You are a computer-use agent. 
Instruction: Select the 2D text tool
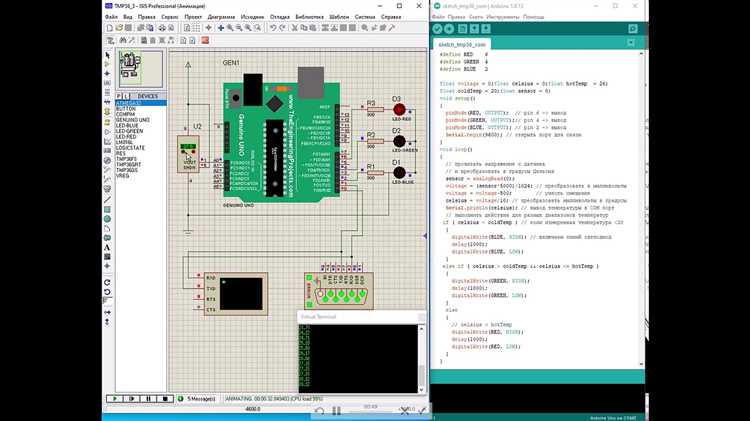click(x=107, y=247)
